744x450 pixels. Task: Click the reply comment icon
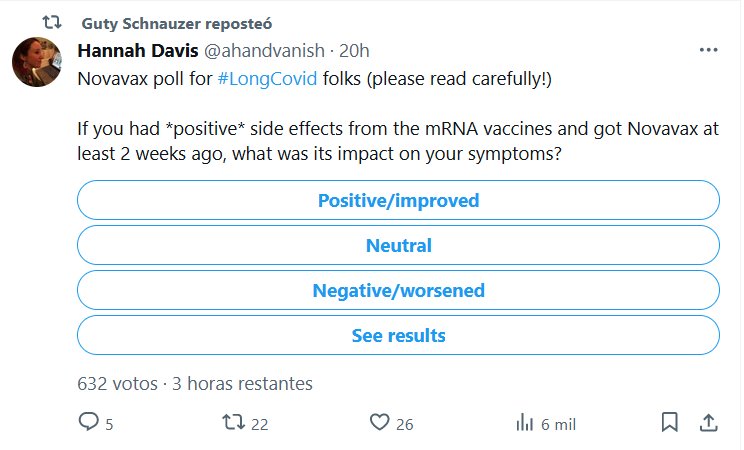[x=89, y=423]
